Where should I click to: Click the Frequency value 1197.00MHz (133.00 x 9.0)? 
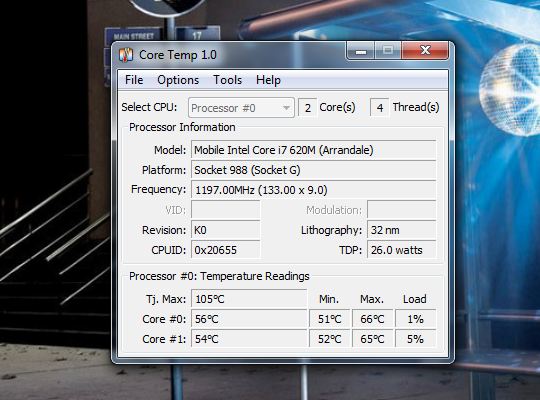click(x=314, y=190)
